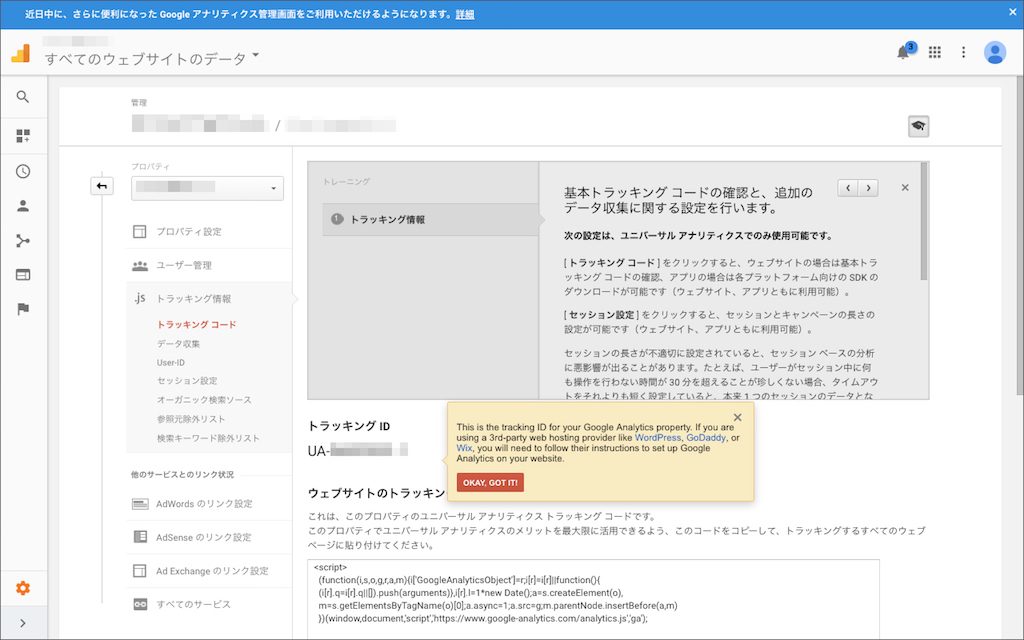Viewport: 1024px width, 640px height.
Task: Select トラッキング コード submenu item
Action: click(x=197, y=325)
